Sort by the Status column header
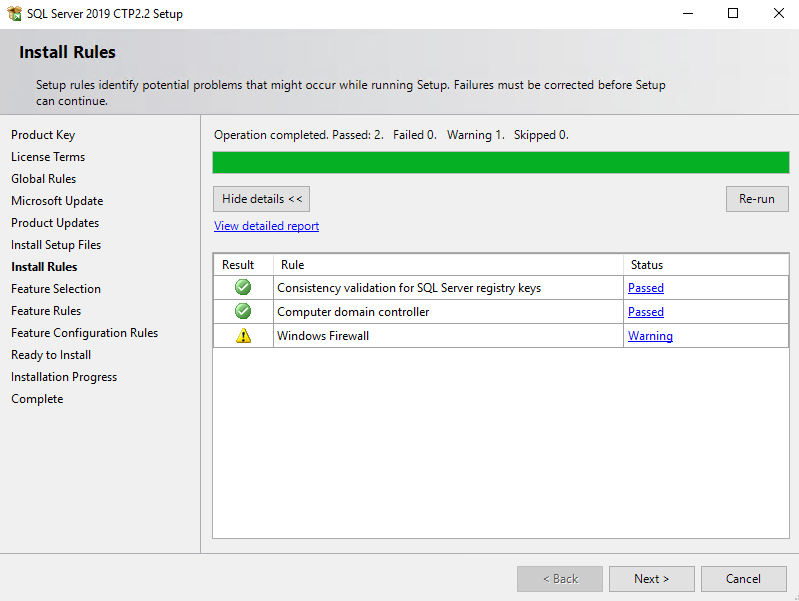 coord(706,265)
